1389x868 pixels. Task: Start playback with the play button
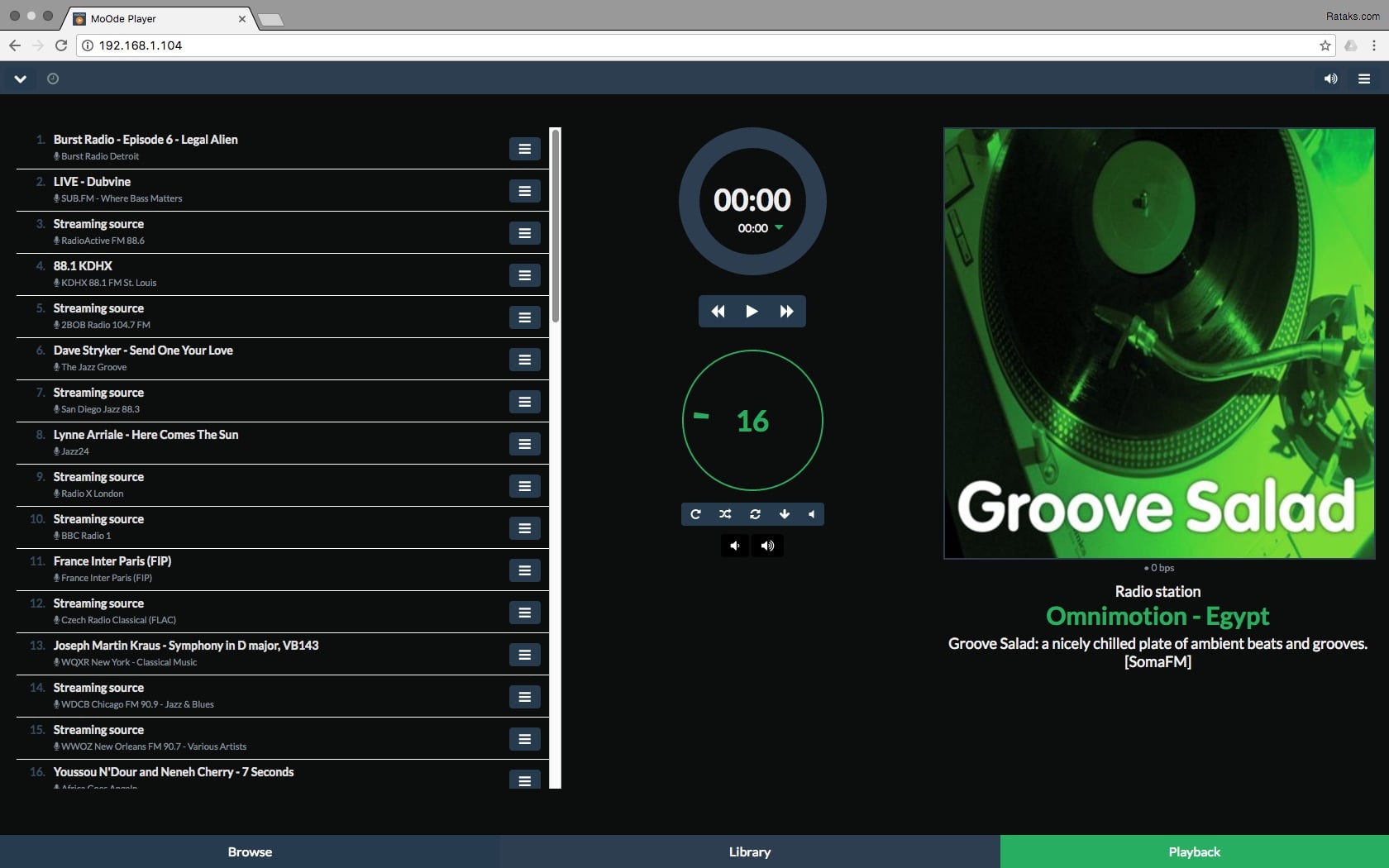[x=752, y=312]
